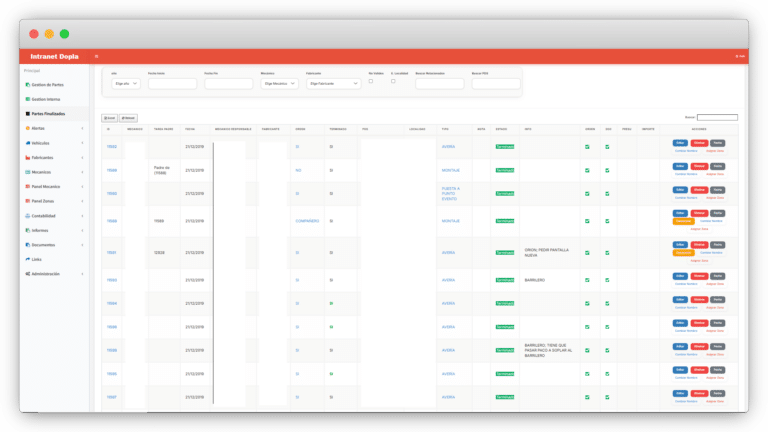This screenshot has height=432, width=768.
Task: Toggle DOC check in Padre de row
Action: (x=607, y=170)
